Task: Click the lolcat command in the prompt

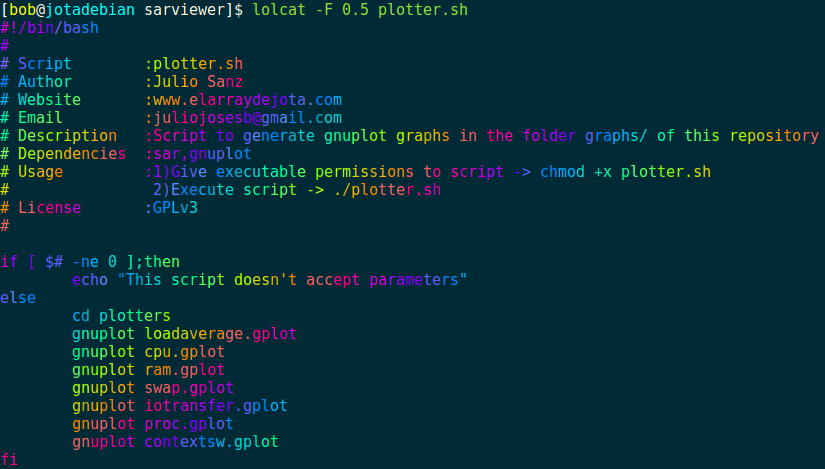Action: [279, 9]
